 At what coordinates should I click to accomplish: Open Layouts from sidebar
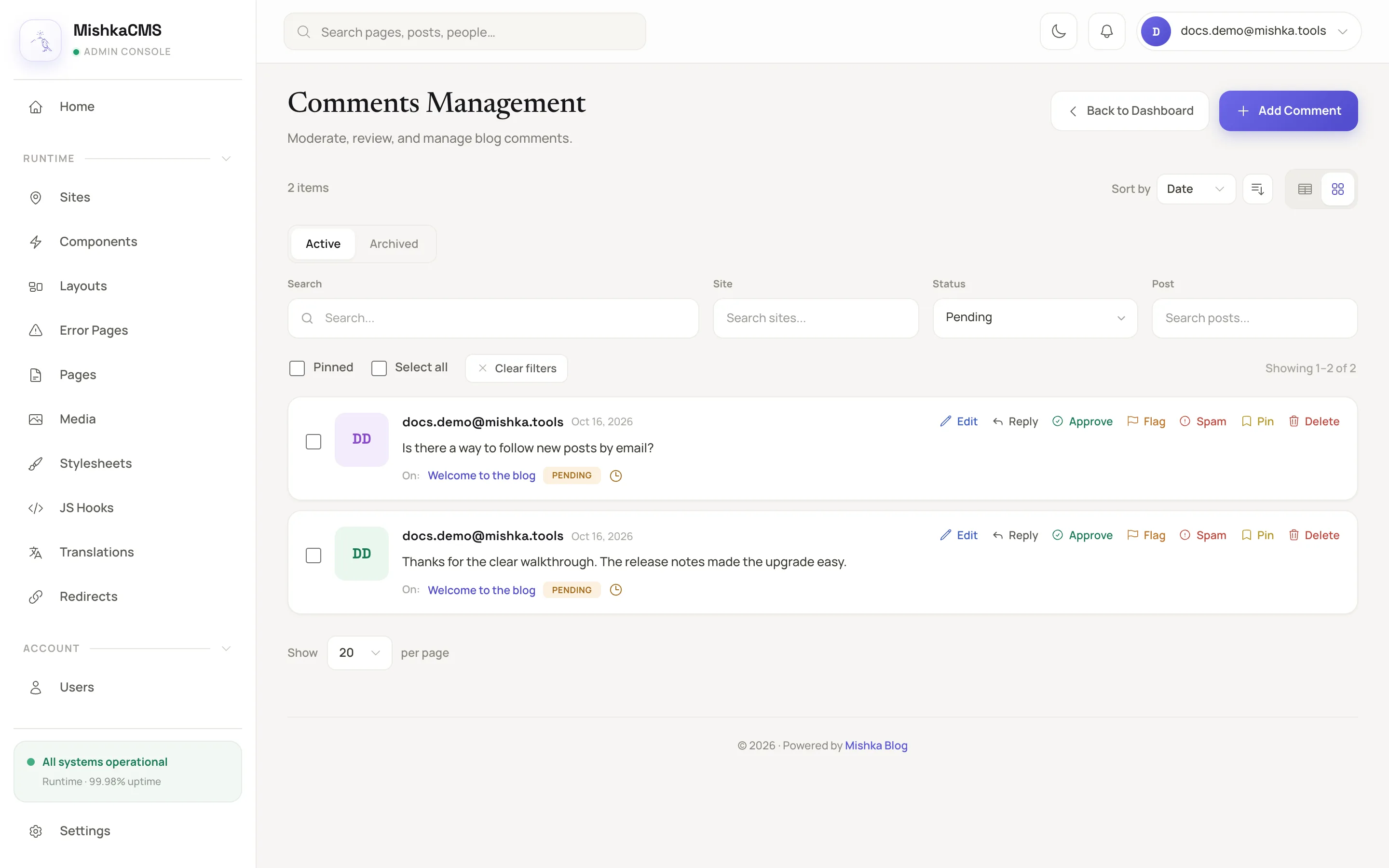pyautogui.click(x=127, y=286)
